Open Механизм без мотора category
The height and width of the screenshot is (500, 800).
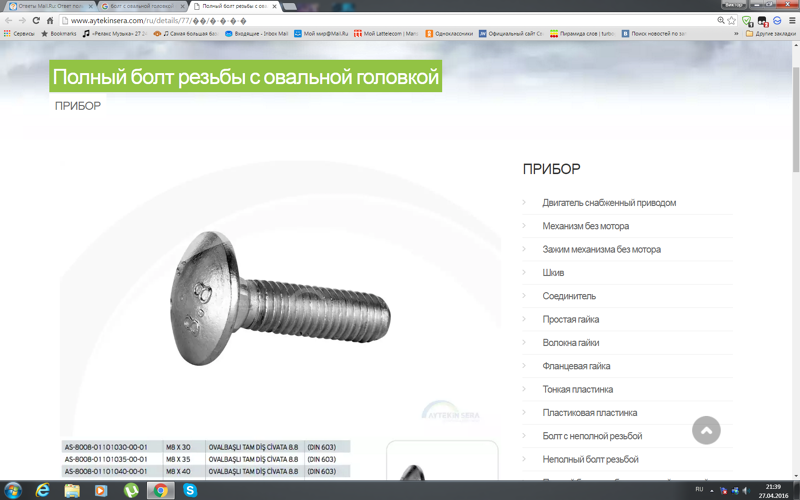point(585,226)
